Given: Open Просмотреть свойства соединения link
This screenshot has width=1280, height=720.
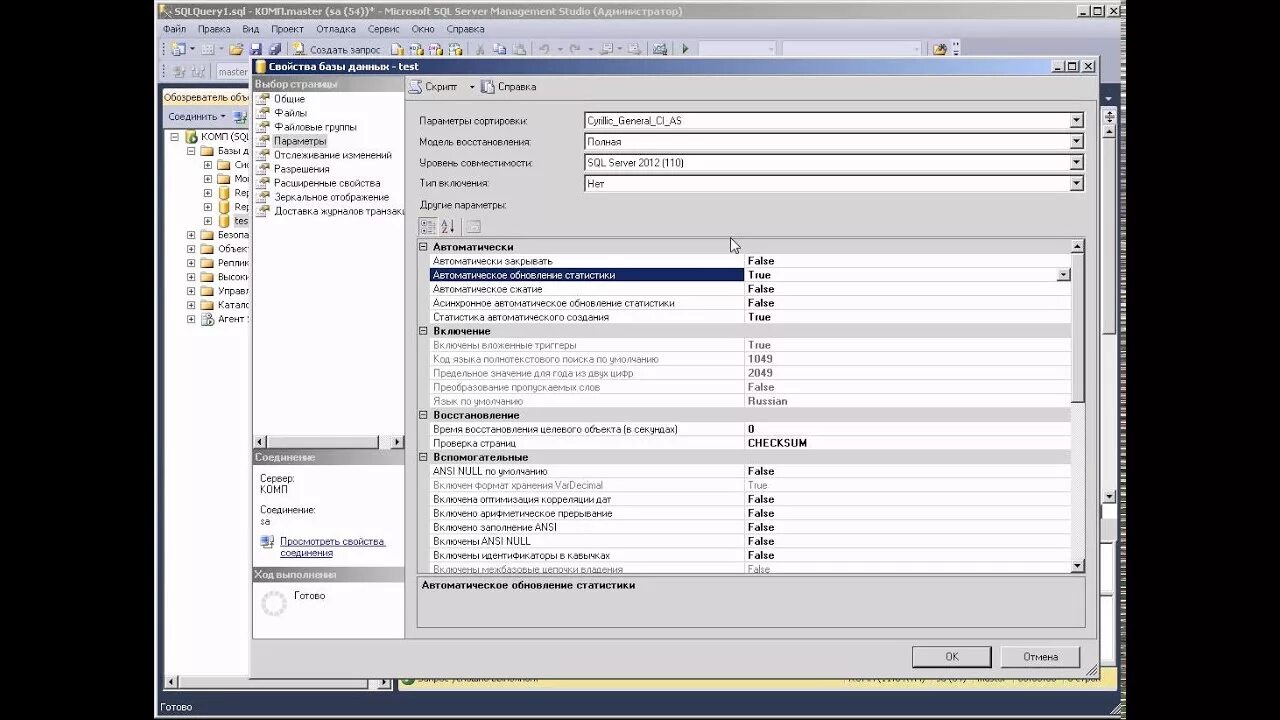Looking at the screenshot, I should click(332, 547).
